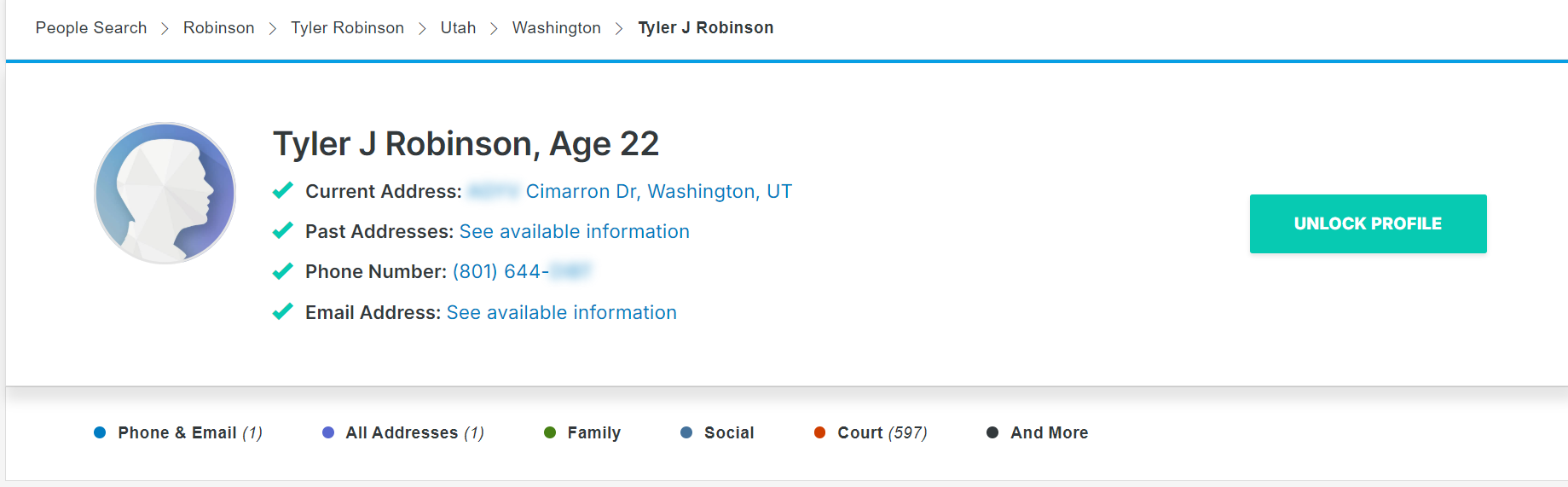Open the (801) 644 phone number link

(x=522, y=271)
